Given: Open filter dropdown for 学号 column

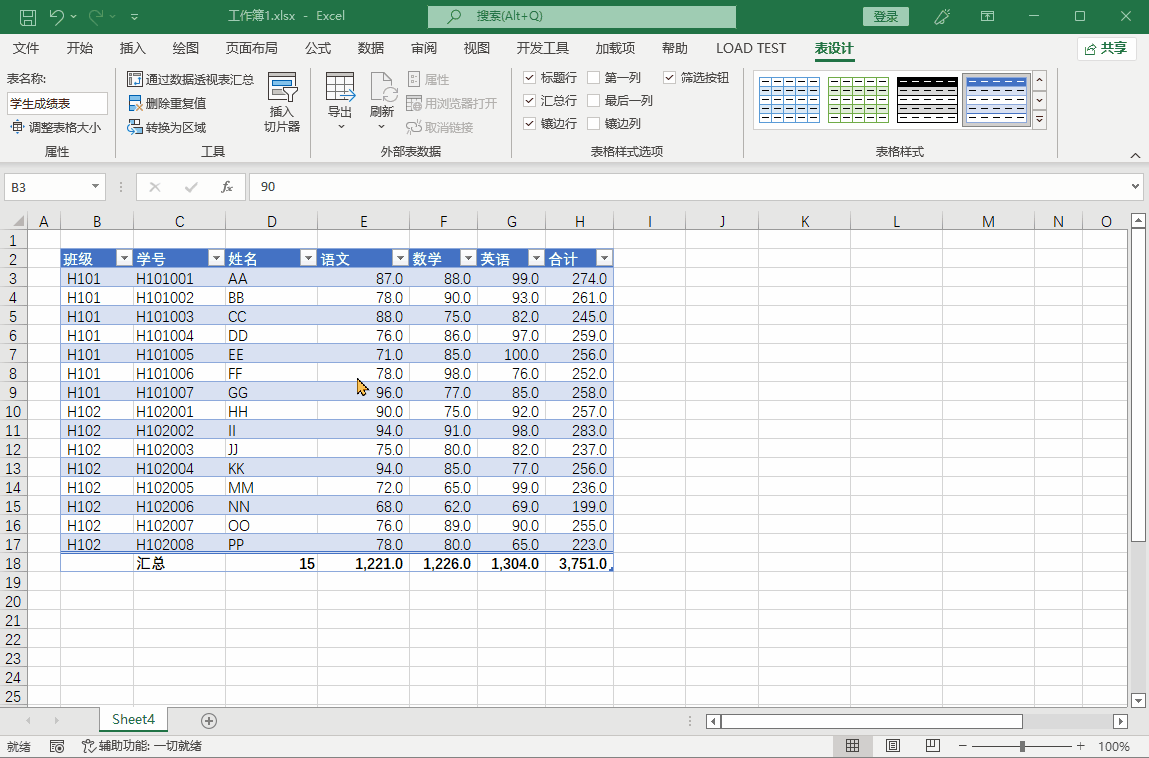Looking at the screenshot, I should (x=215, y=258).
